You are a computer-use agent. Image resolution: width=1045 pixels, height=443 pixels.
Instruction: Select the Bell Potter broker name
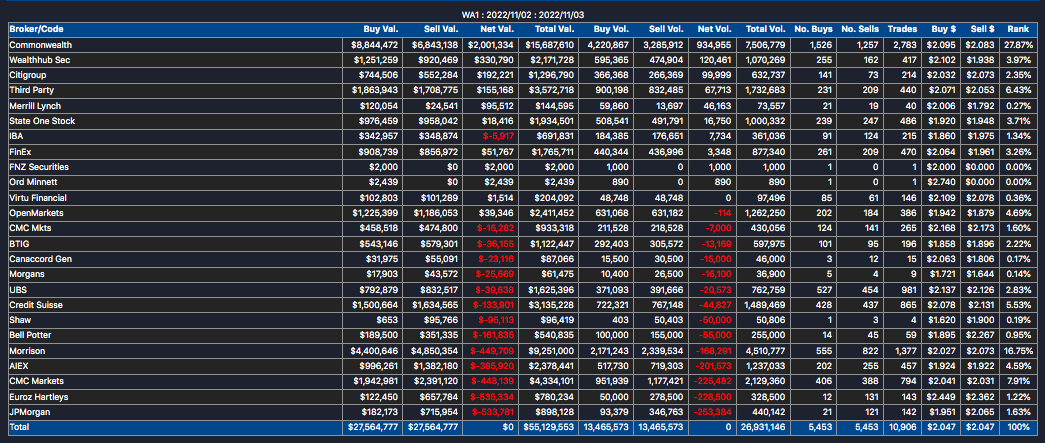click(x=31, y=336)
